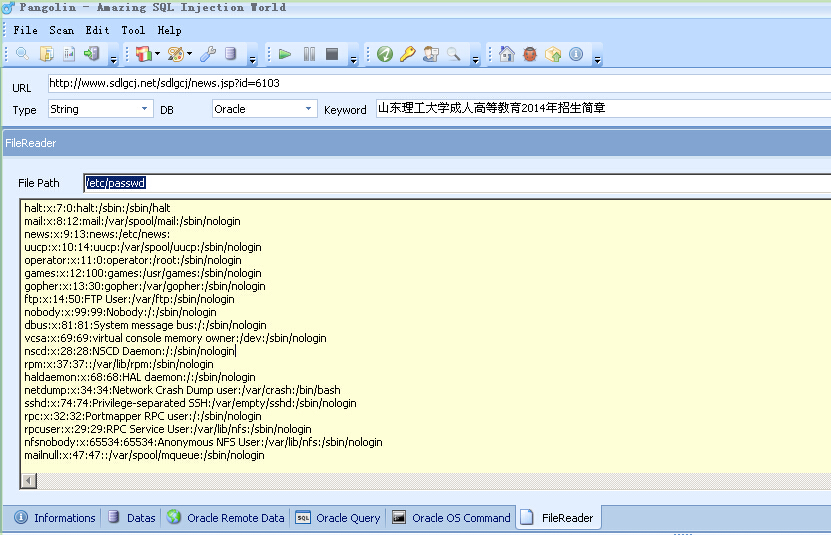Click the File Path field containing /etc/passwd
Screen dimensions: 831x535
pyautogui.click(x=457, y=183)
